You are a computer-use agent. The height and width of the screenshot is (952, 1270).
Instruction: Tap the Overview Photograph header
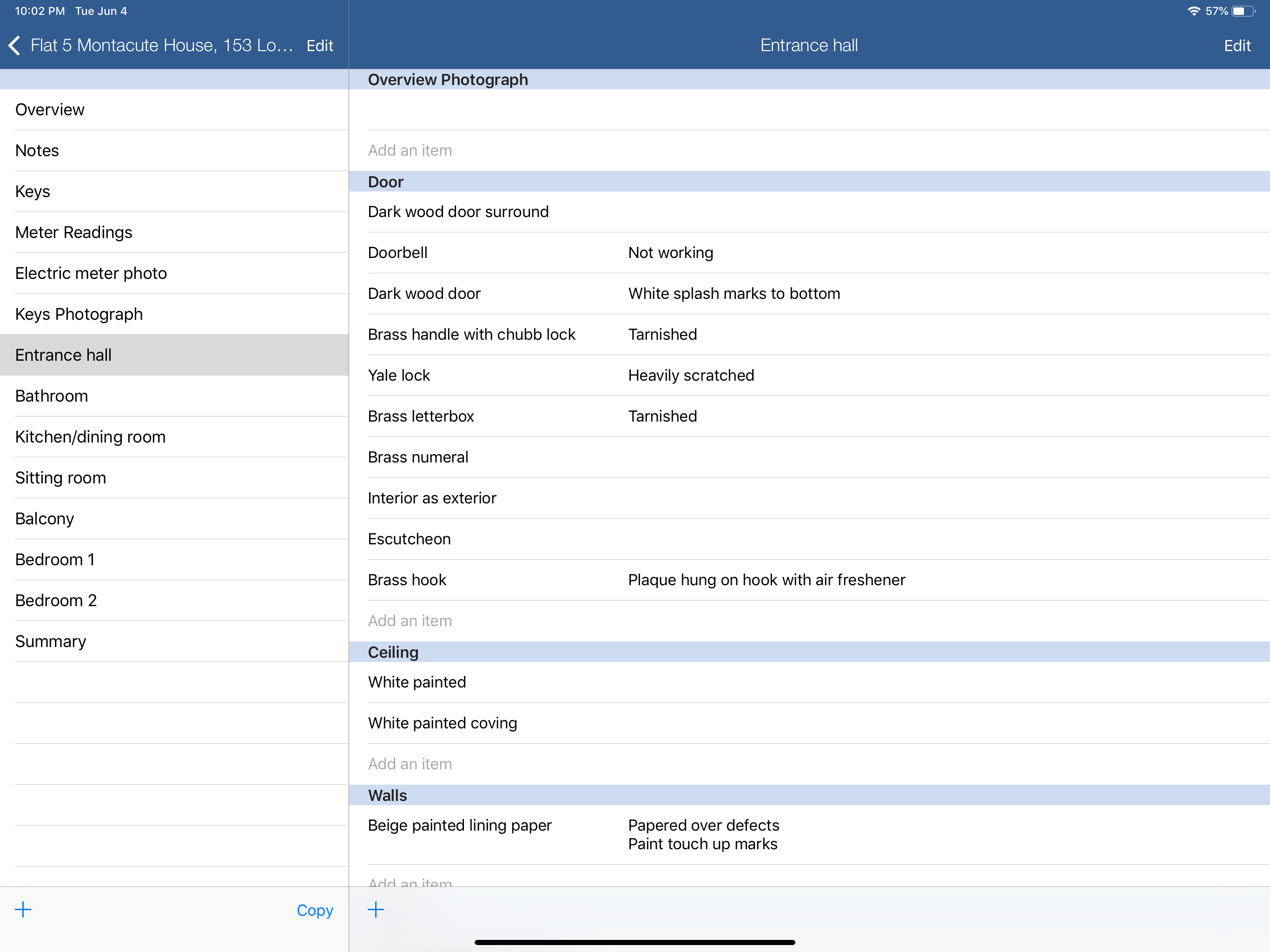809,79
